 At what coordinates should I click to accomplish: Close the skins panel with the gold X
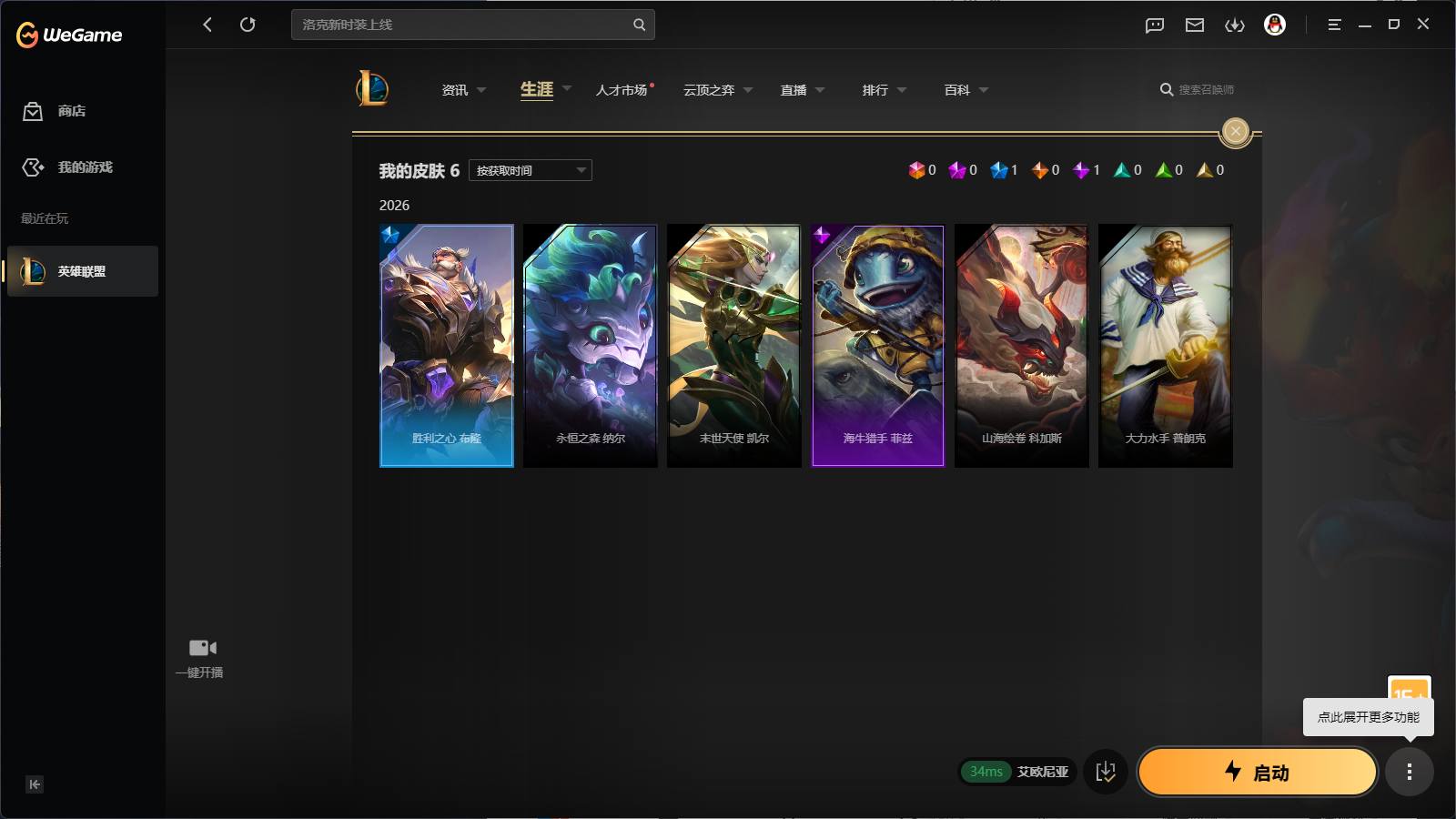point(1236,132)
